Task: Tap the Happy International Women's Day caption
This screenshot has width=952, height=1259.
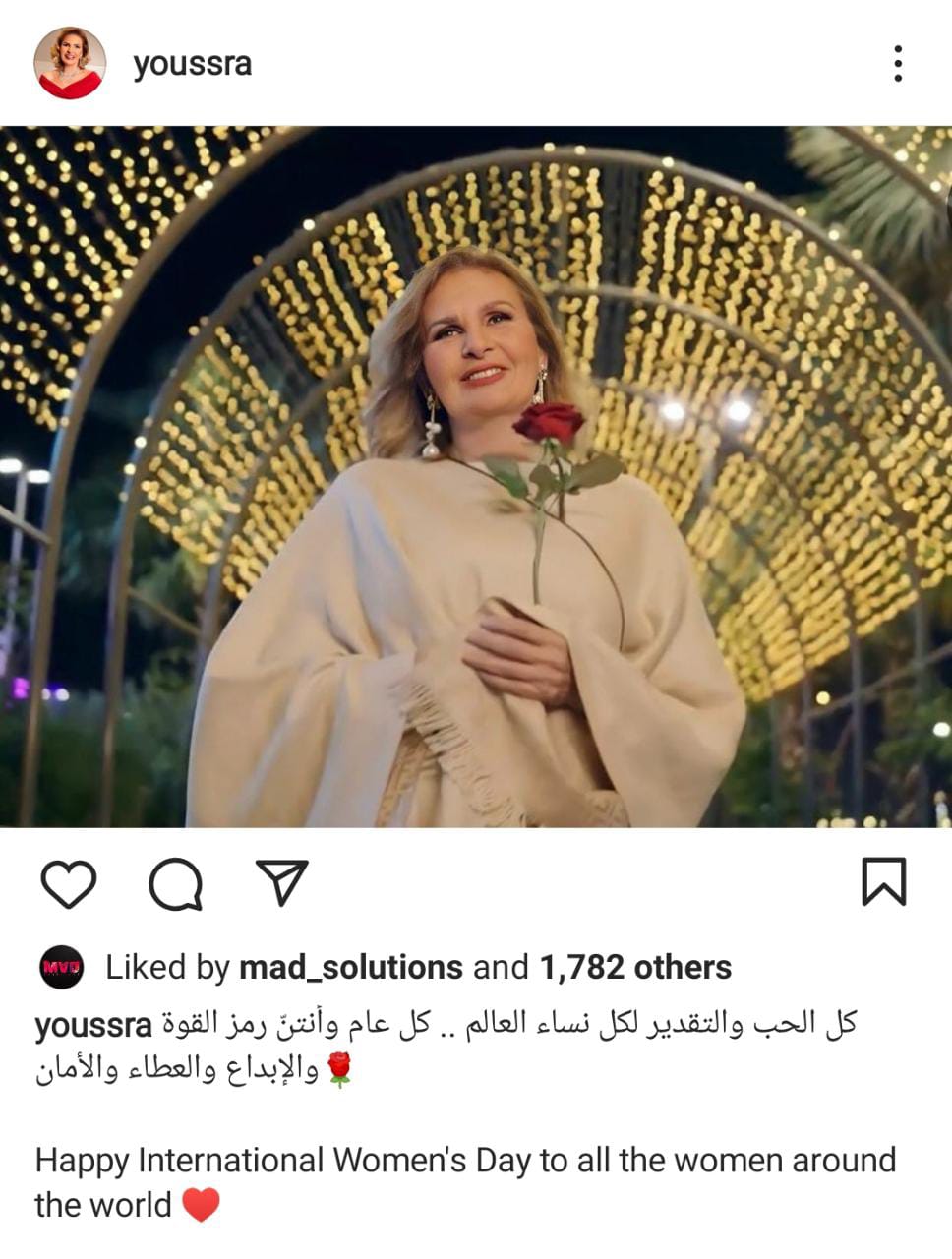Action: (465, 1182)
